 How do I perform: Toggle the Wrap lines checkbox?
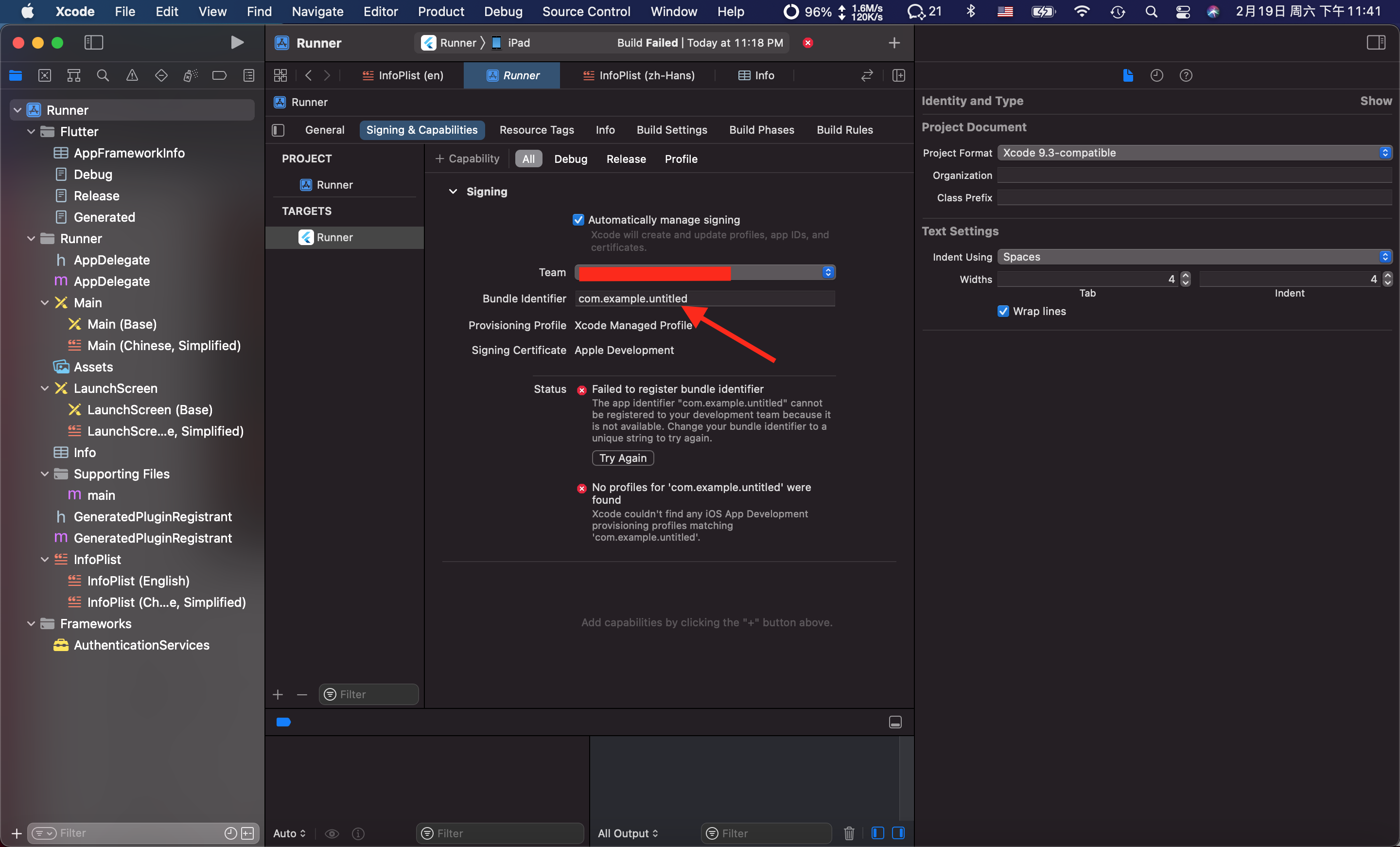pyautogui.click(x=1003, y=312)
